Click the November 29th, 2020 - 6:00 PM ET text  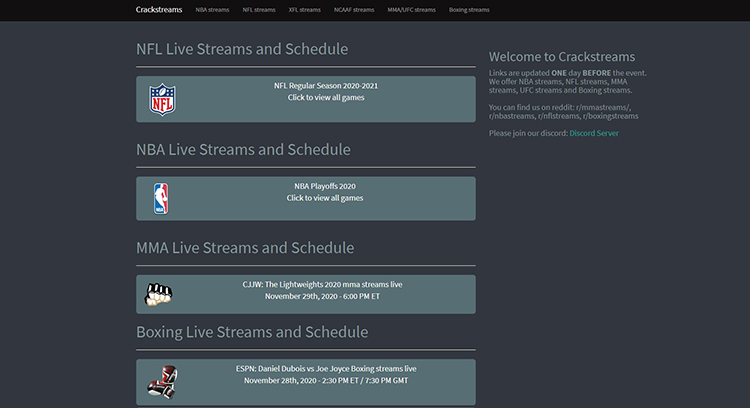coord(322,296)
